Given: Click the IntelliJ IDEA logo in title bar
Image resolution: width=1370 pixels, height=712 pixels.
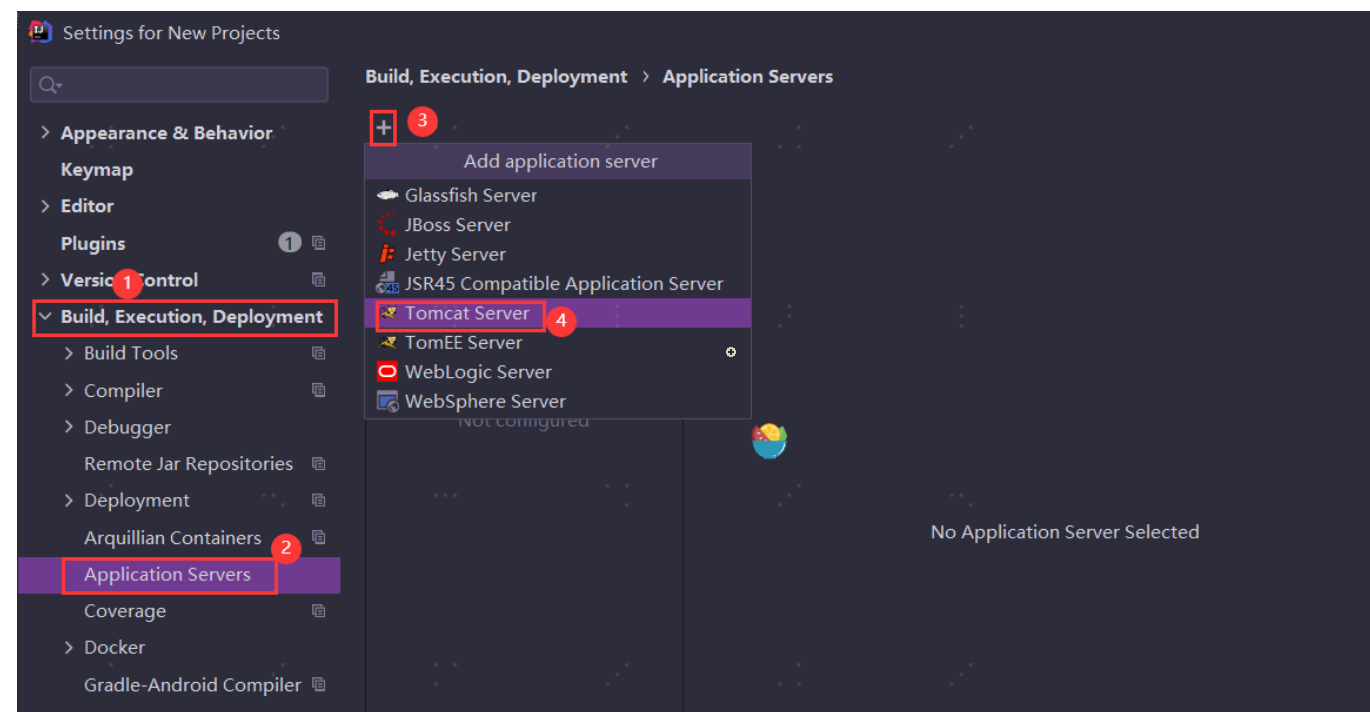Looking at the screenshot, I should (x=40, y=32).
